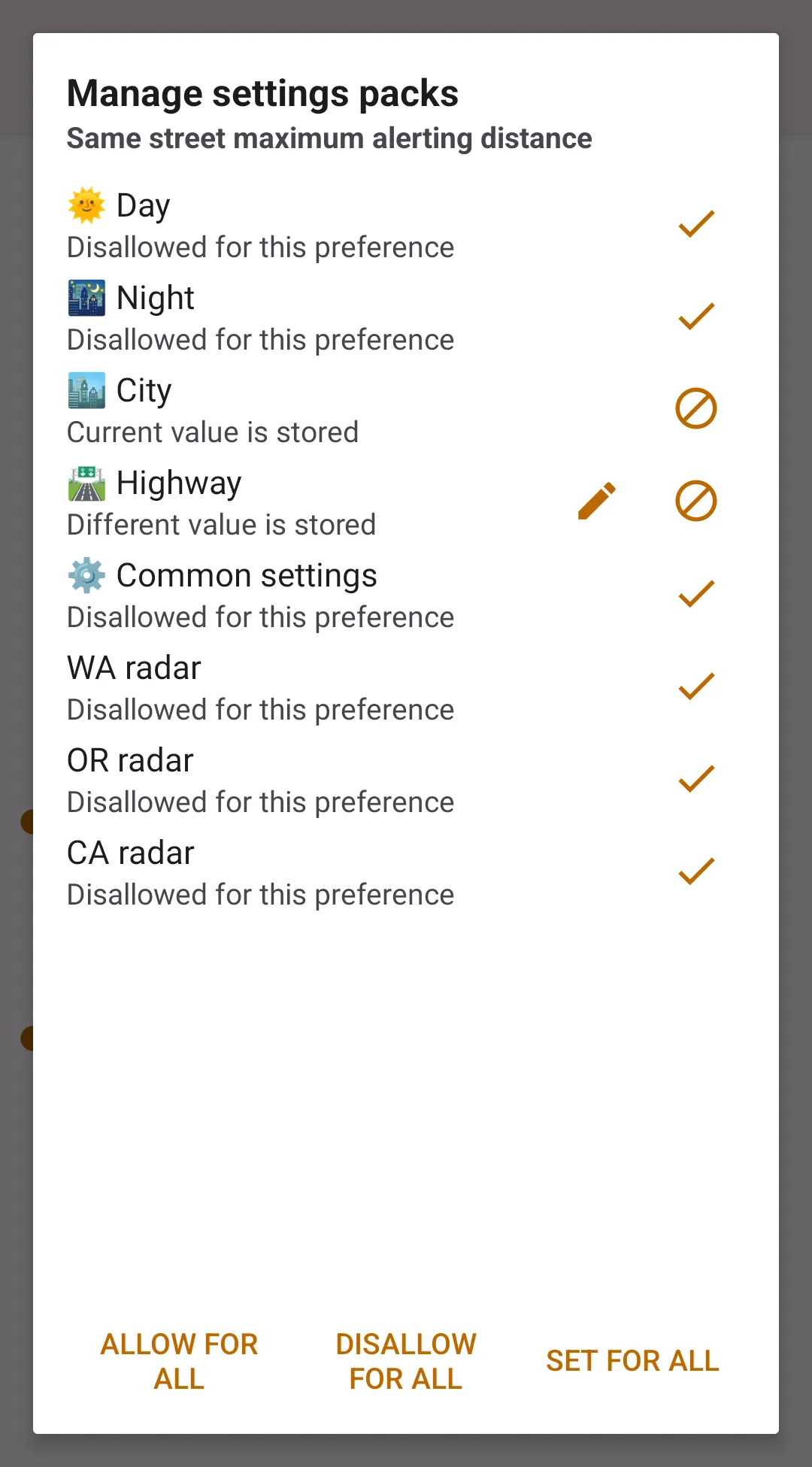
Task: Toggle the checkmark beside Night pack
Action: (696, 317)
